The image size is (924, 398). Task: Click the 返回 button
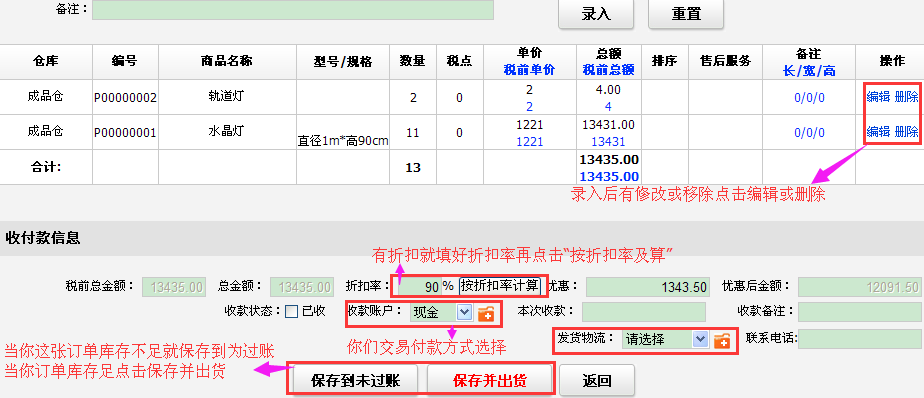click(x=597, y=380)
